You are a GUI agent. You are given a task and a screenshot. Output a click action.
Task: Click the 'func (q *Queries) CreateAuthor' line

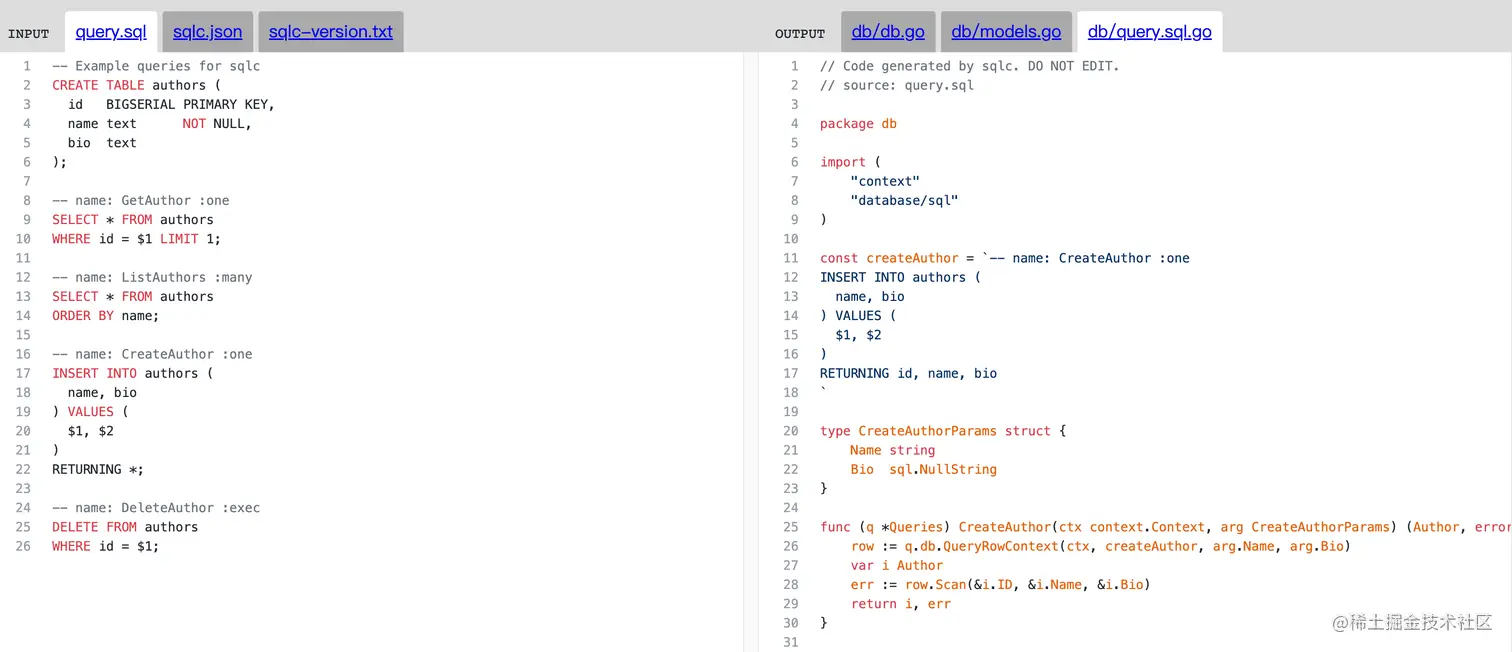(1165, 527)
